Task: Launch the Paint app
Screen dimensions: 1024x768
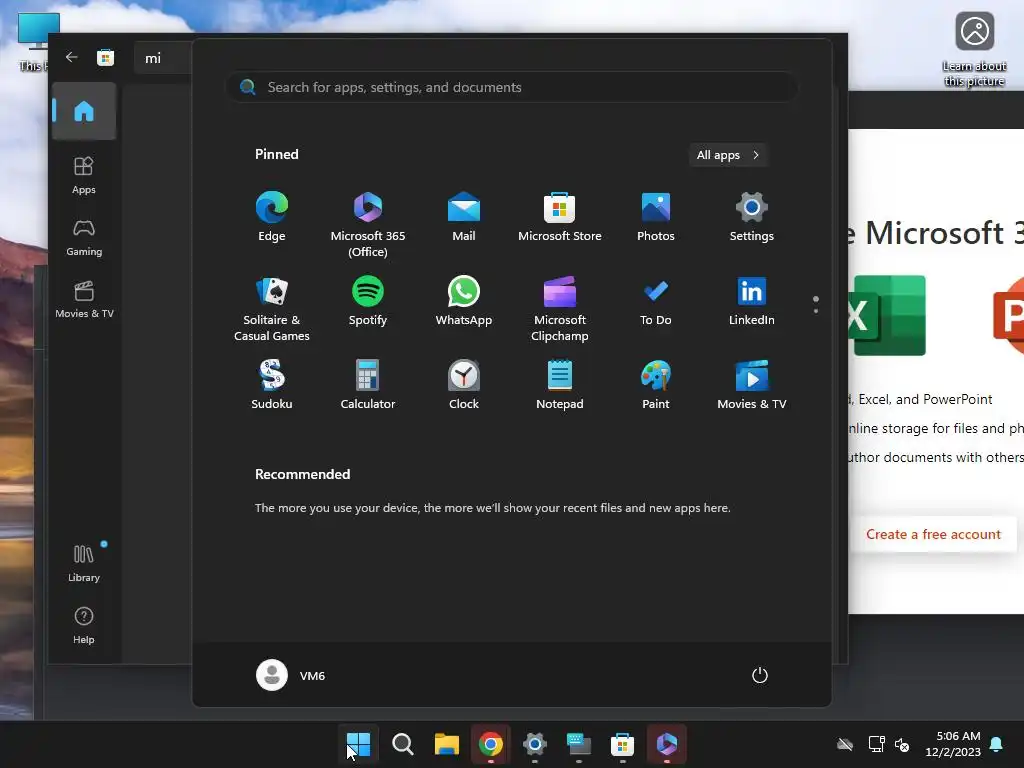Action: click(656, 385)
